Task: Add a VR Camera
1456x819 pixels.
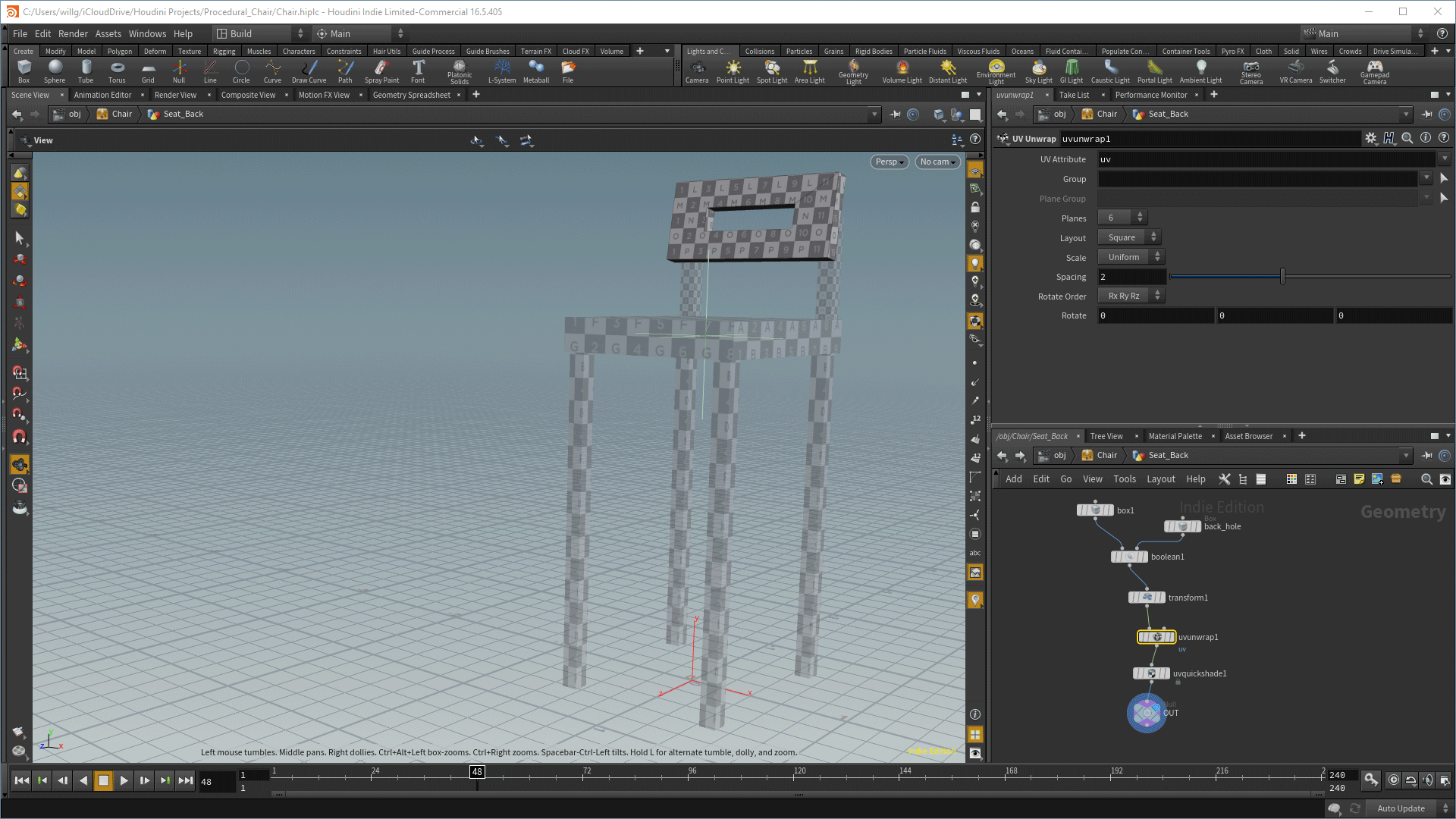Action: coord(1296,71)
